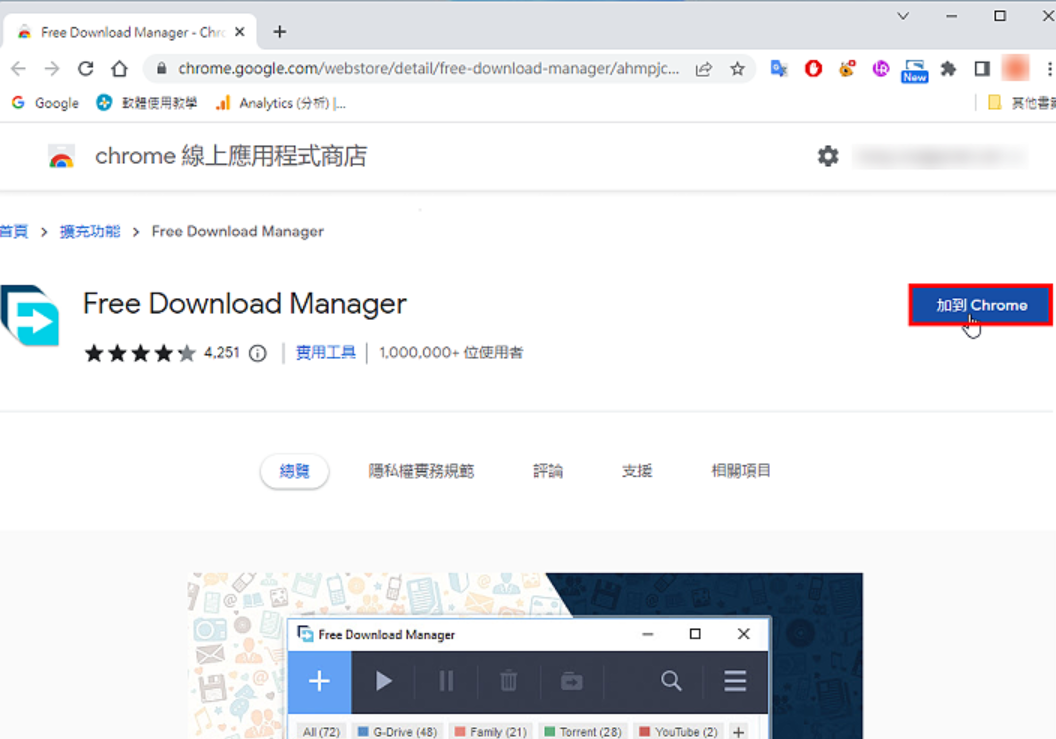Show rating details info icon
Screen dimensions: 1056x739
click(257, 353)
